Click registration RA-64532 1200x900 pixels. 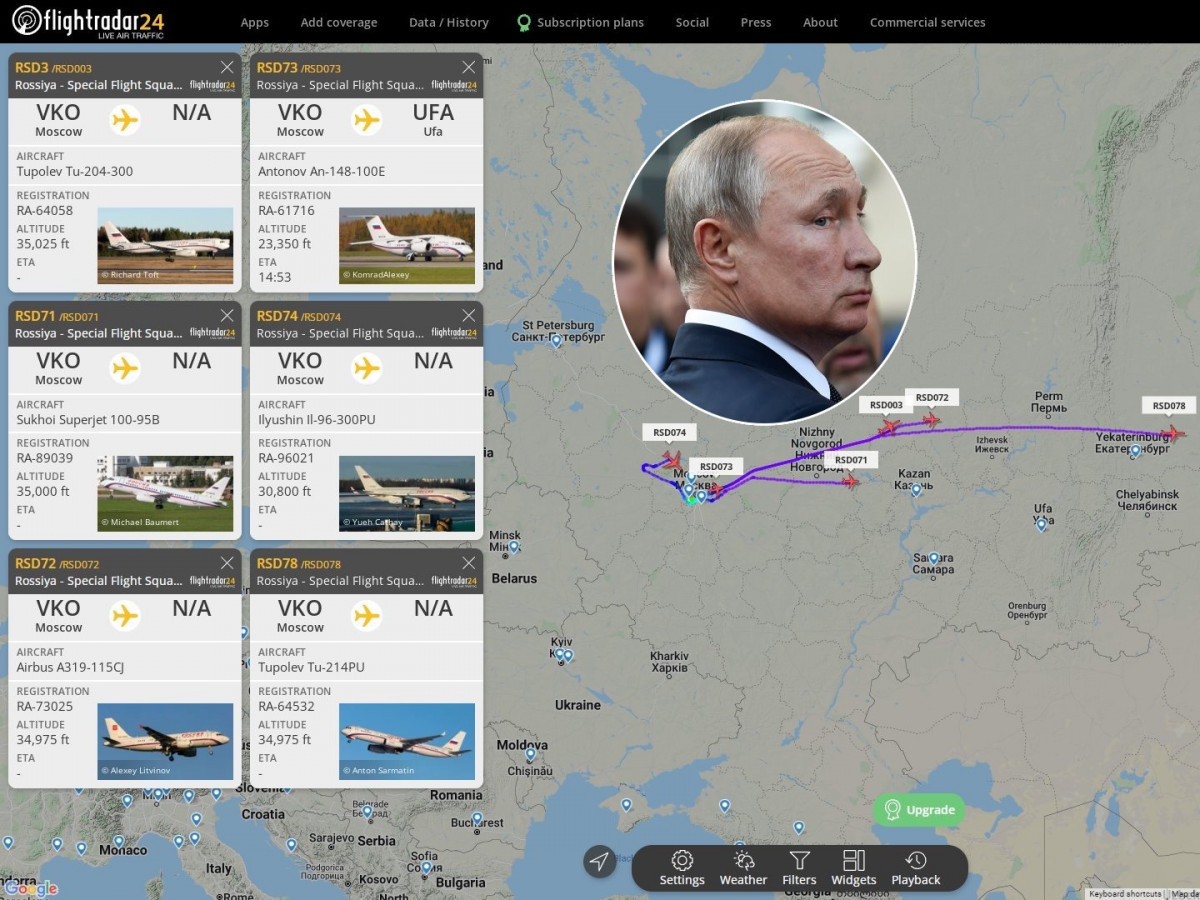click(286, 707)
